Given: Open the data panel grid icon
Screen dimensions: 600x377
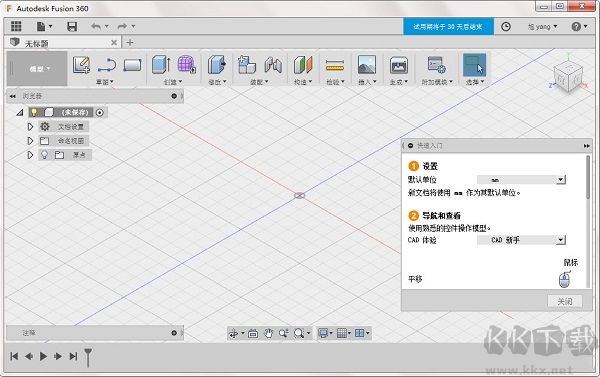Looking at the screenshot, I should 16,26.
